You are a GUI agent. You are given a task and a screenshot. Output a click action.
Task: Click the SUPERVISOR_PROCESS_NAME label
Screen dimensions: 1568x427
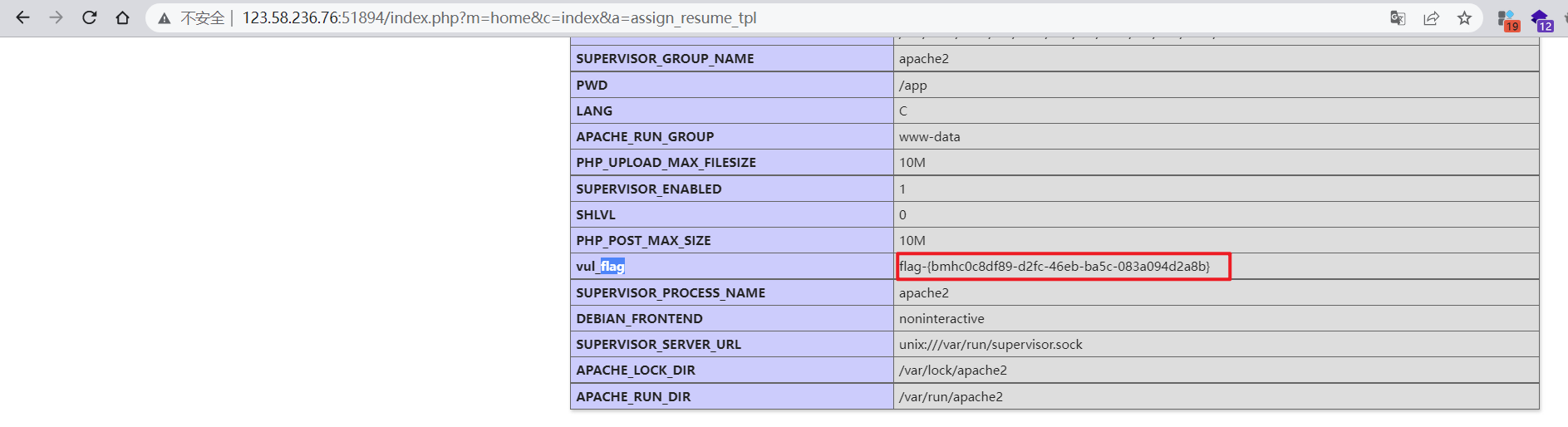(671, 292)
